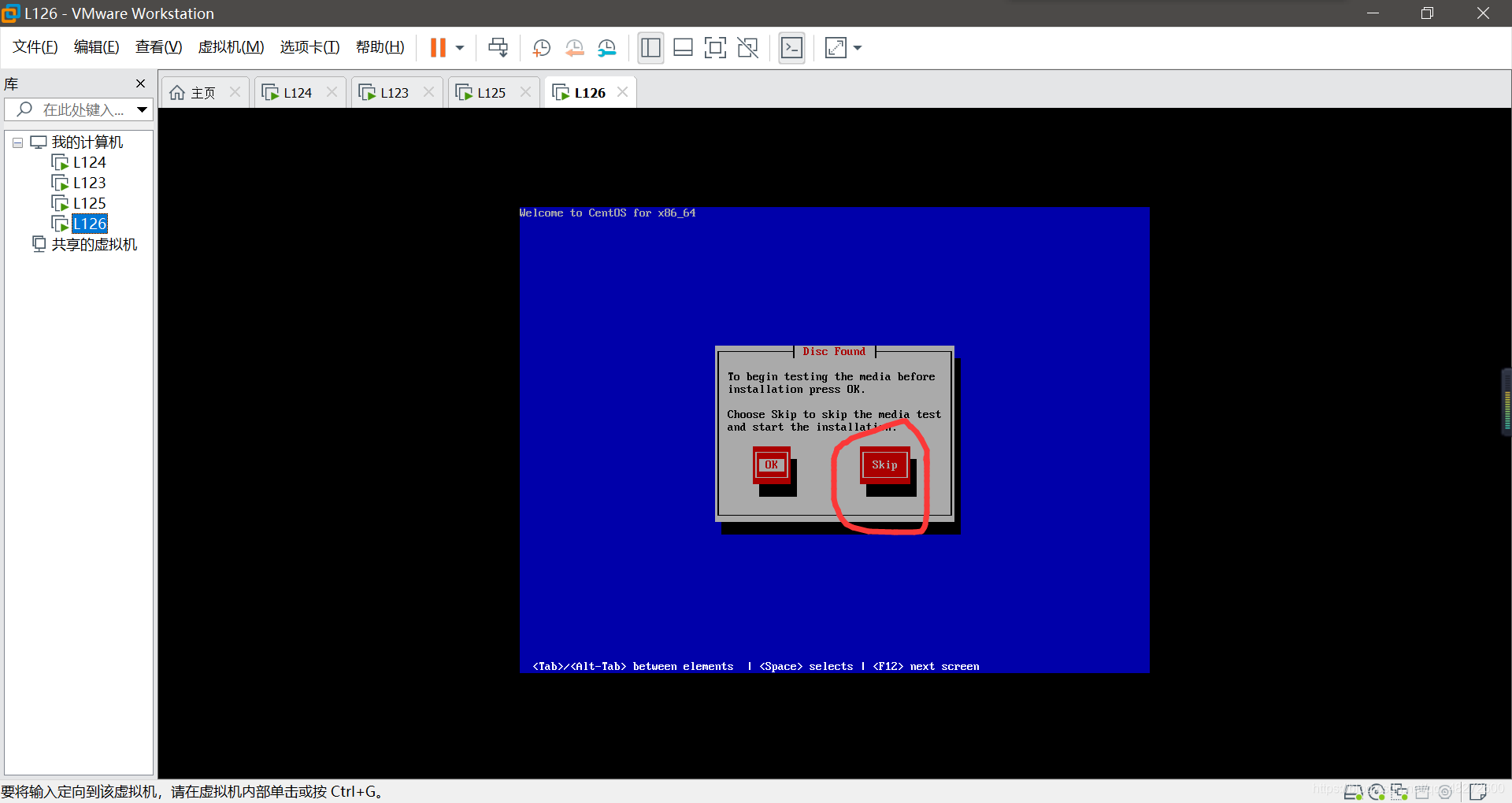Click the side edge handle at window's right
This screenshot has width=1512, height=803.
(1506, 402)
